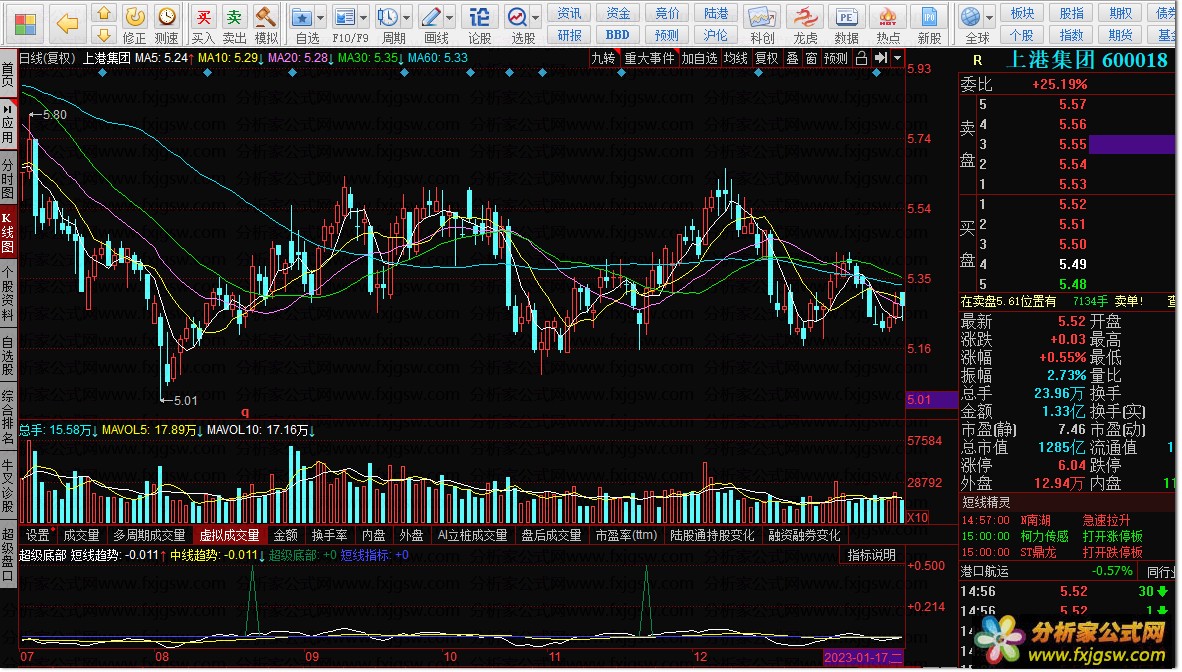Expand the 自选 dropdown arrow

pyautogui.click(x=320, y=17)
